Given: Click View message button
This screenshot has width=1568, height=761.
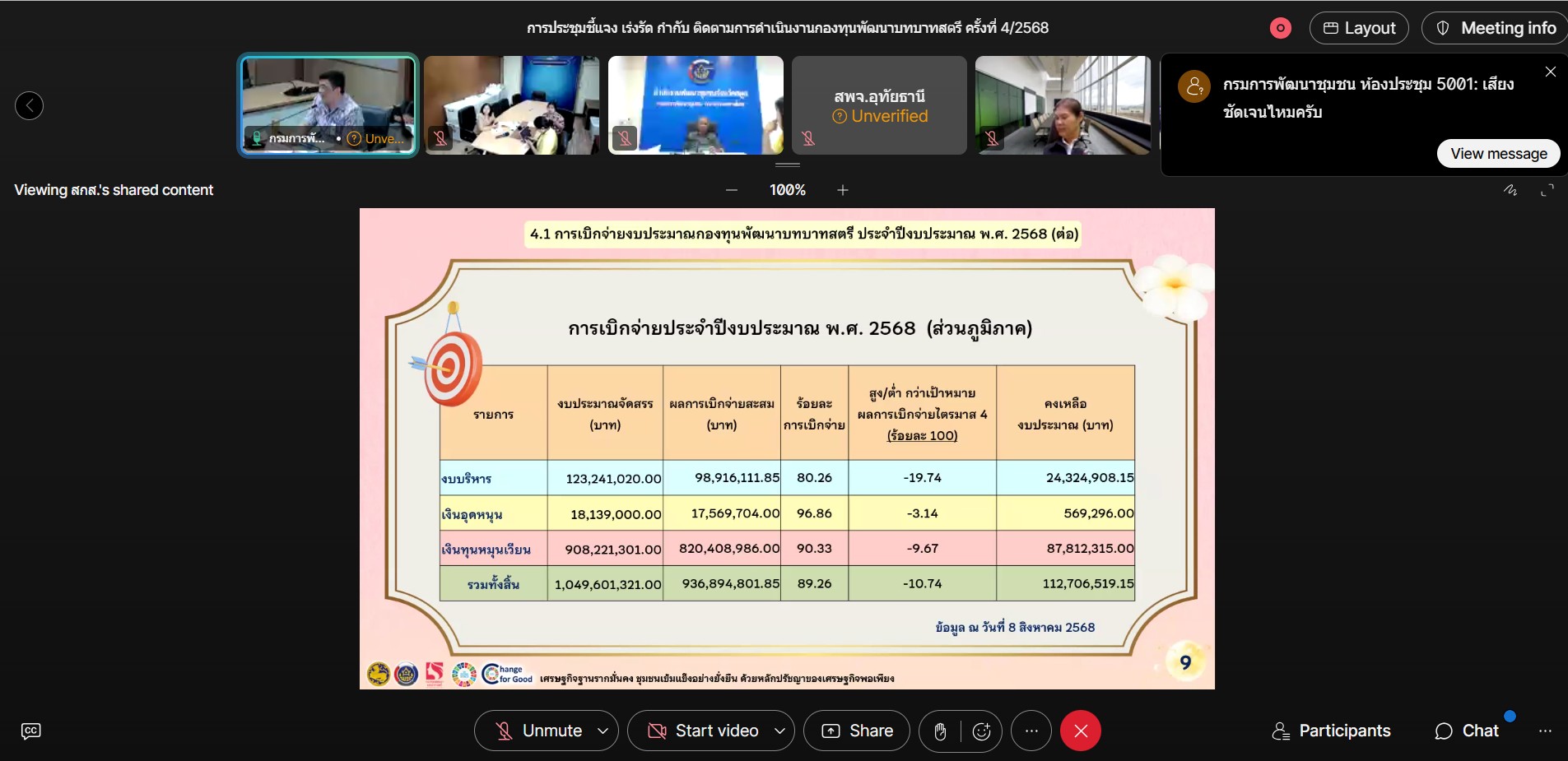Looking at the screenshot, I should [1498, 154].
